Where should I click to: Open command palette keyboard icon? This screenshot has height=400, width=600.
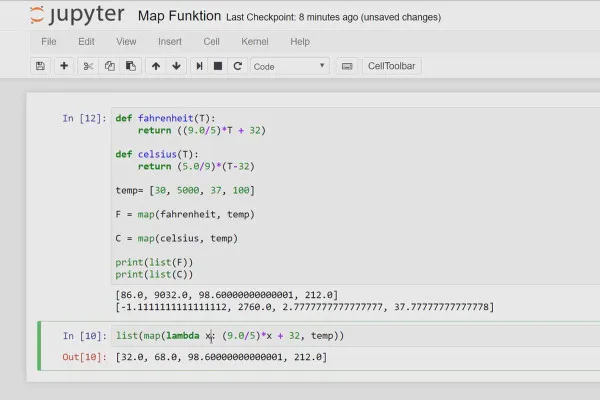tap(347, 66)
